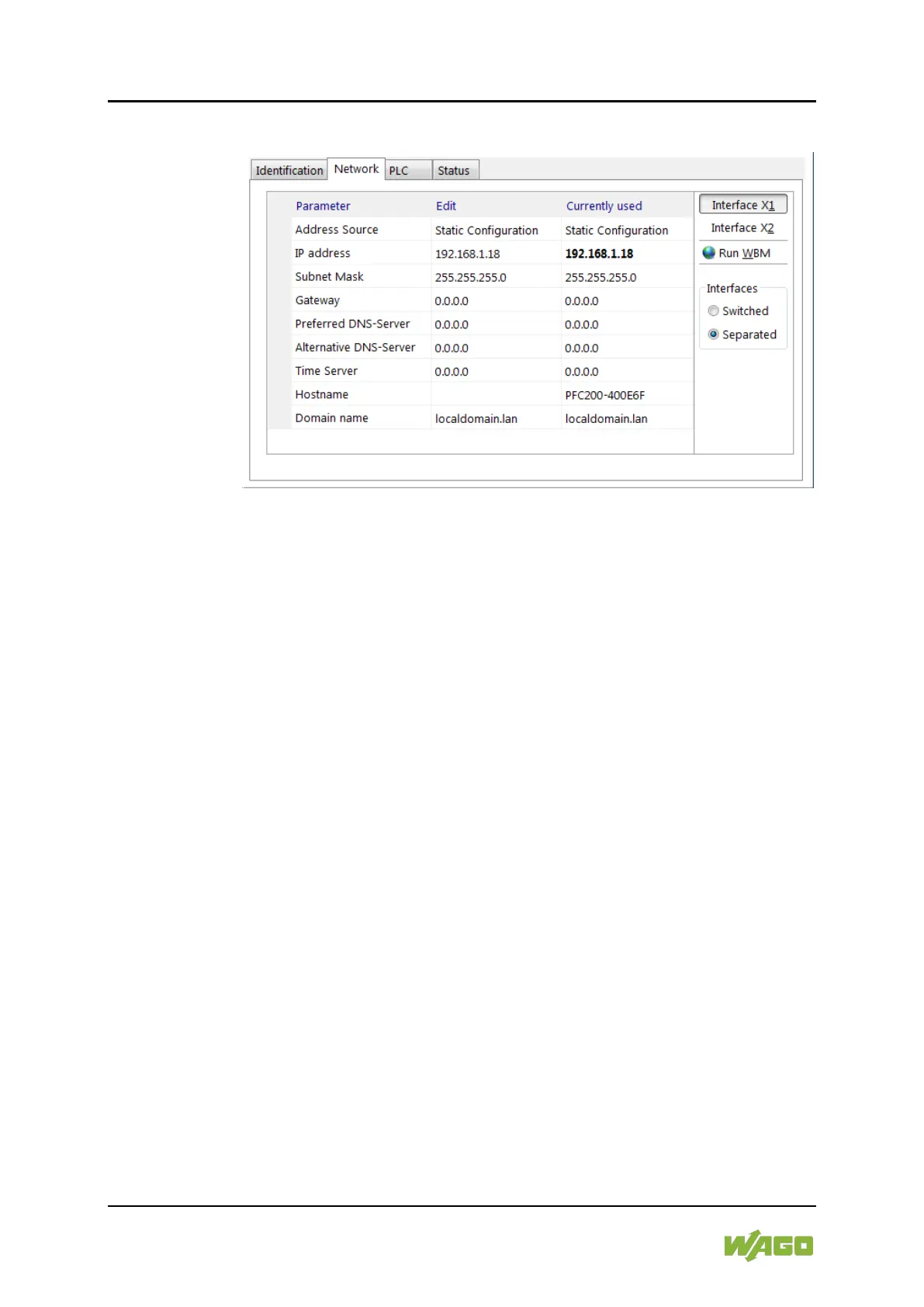Image resolution: width=924 pixels, height=1307 pixels.
Task: Click the Time Server parameter label
Action: (326, 371)
